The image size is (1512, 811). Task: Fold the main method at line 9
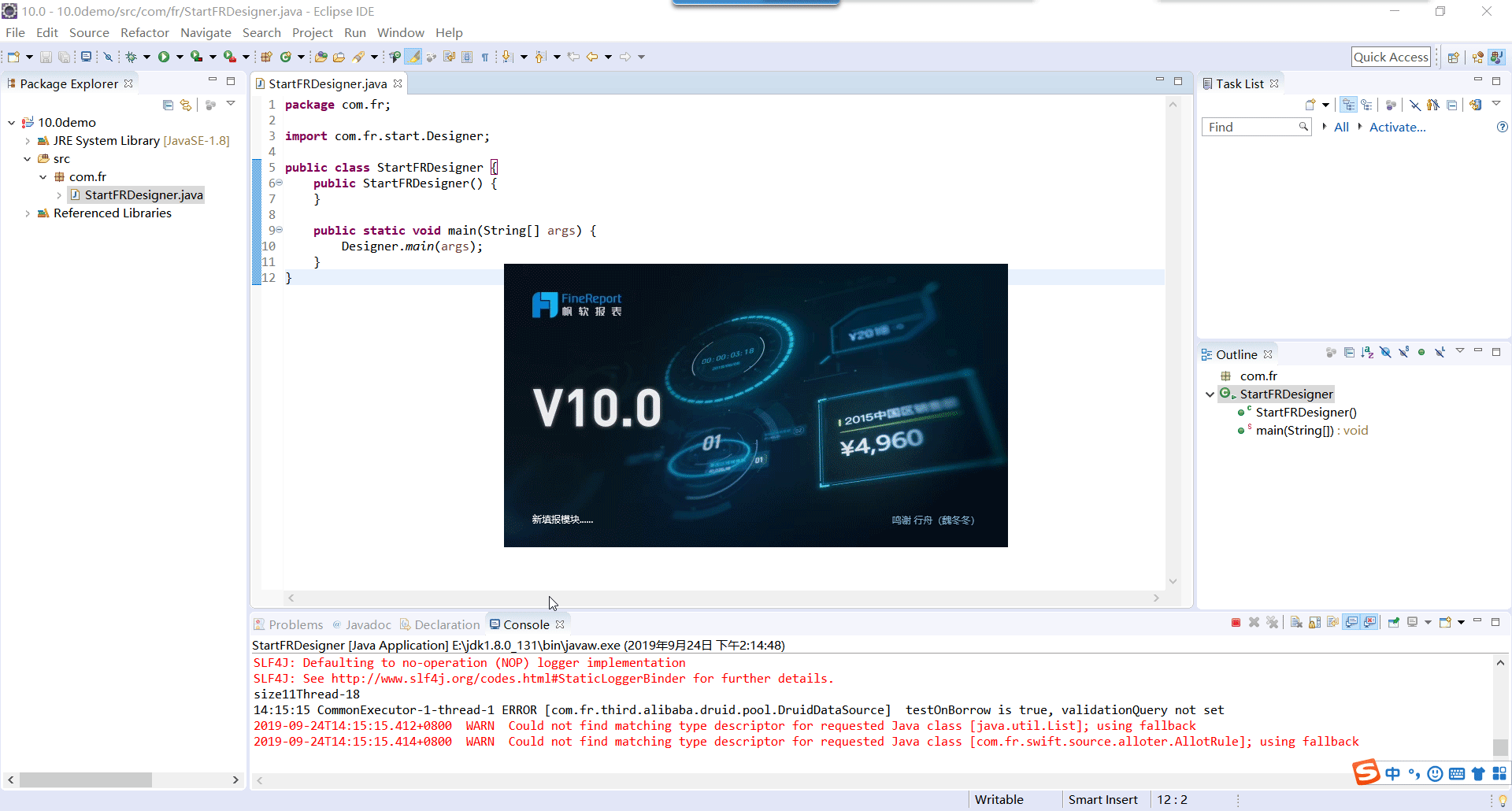(279, 230)
